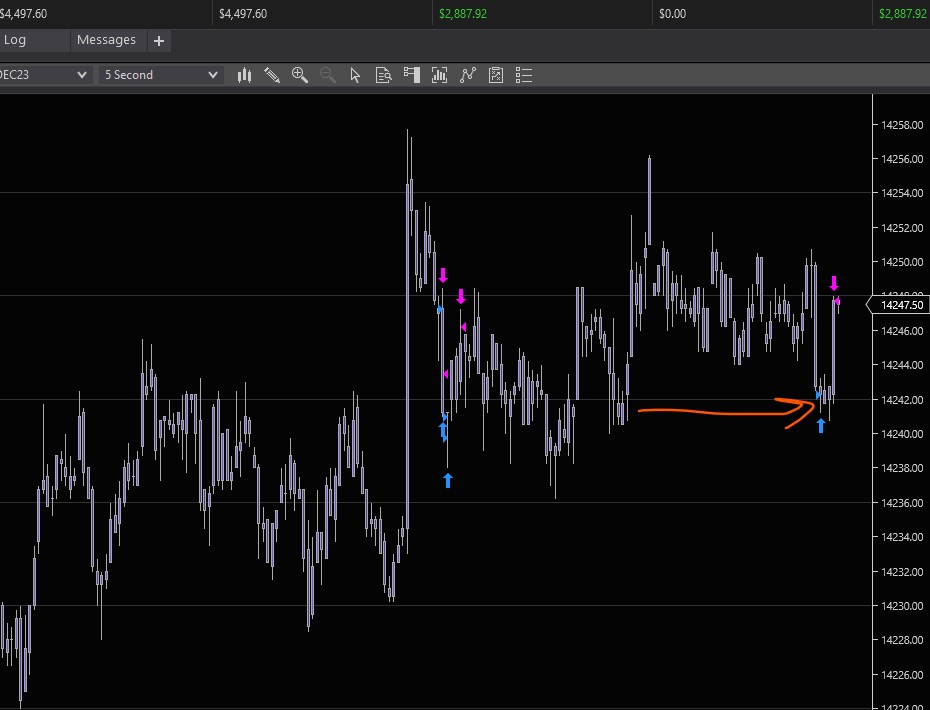Screen dimensions: 930x710
Task: Click the $0.00 value in top row
Action: (x=673, y=14)
